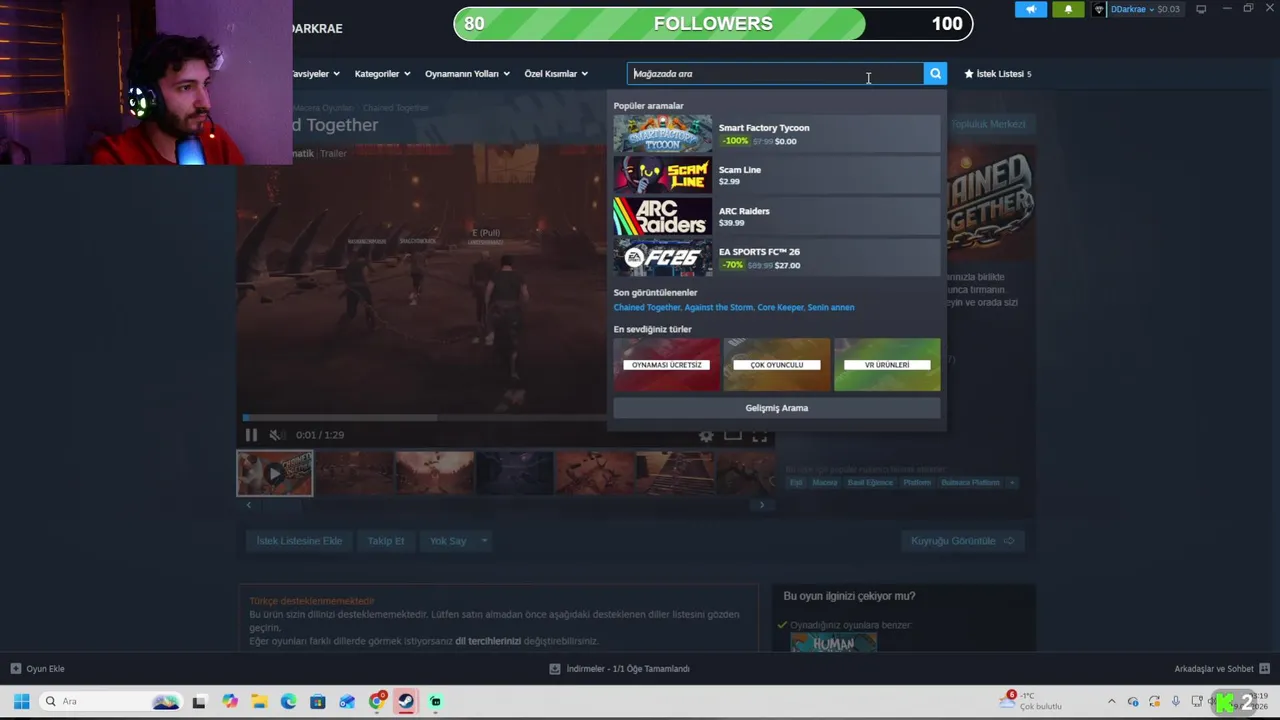Click the Oyun Ekle plus icon

(16, 669)
